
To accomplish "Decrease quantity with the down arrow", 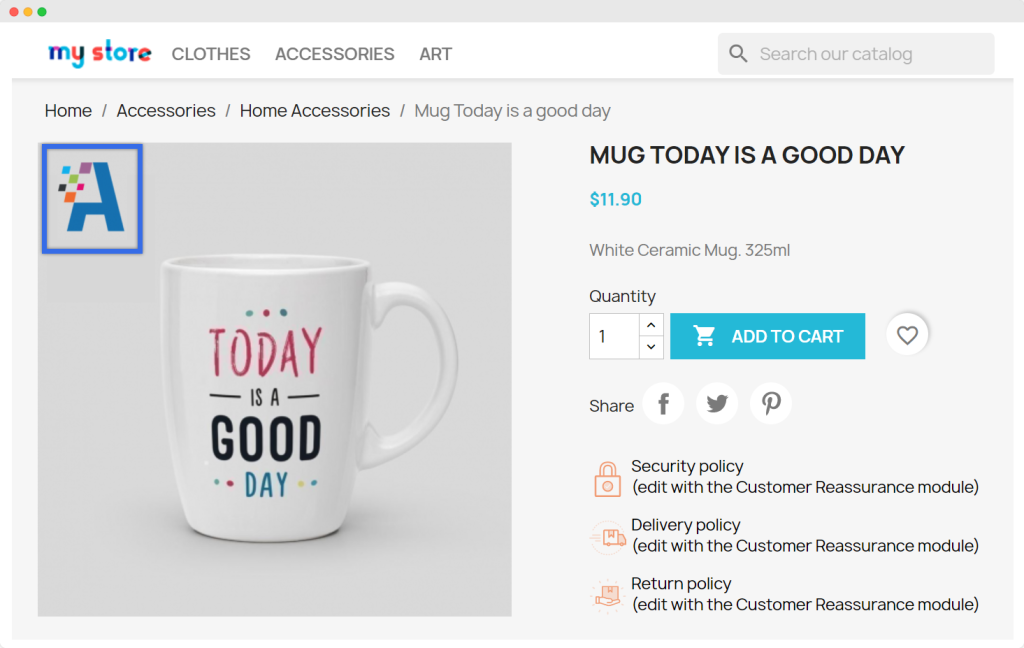I will pyautogui.click(x=651, y=347).
